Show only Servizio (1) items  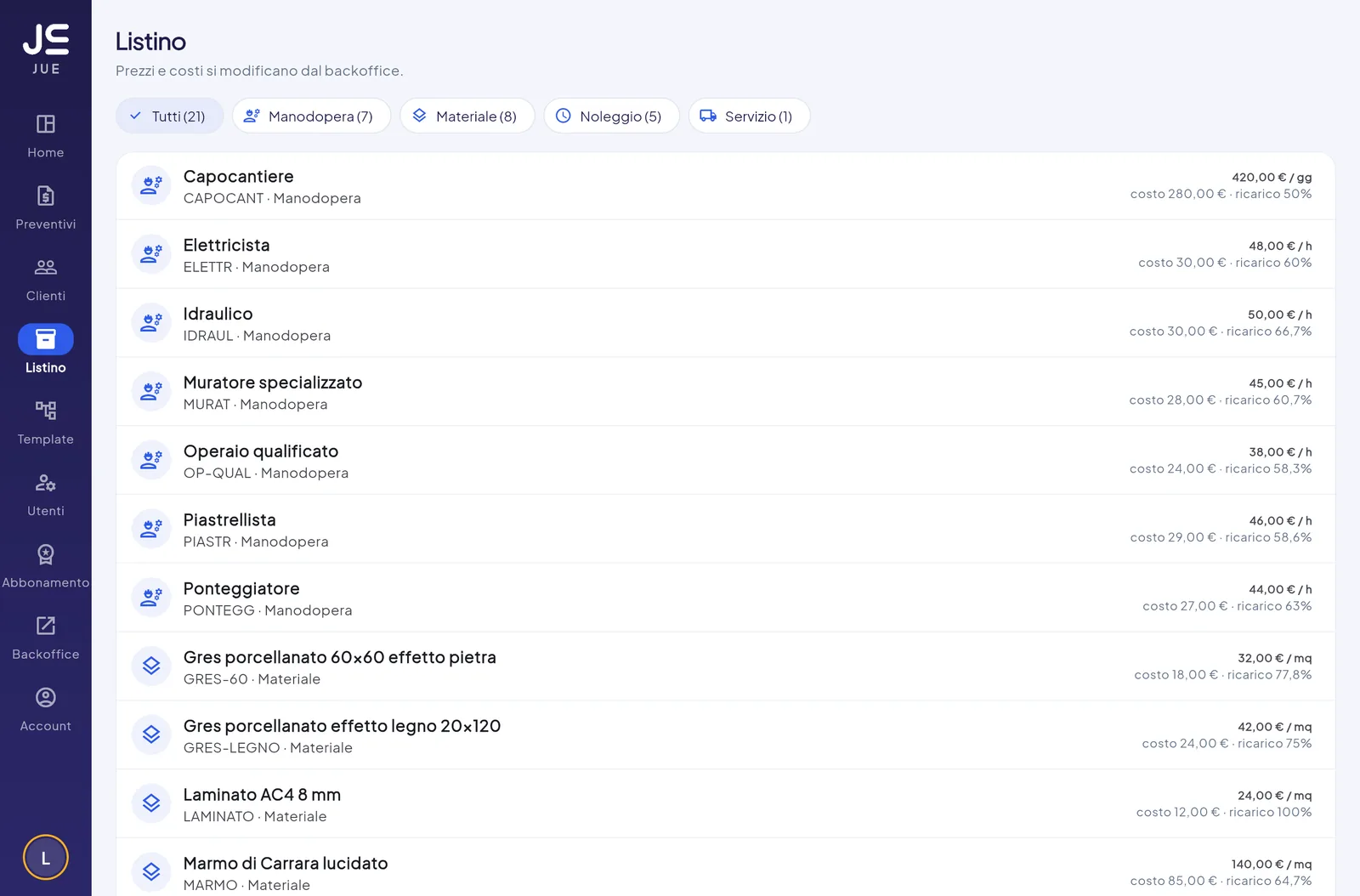(x=749, y=116)
